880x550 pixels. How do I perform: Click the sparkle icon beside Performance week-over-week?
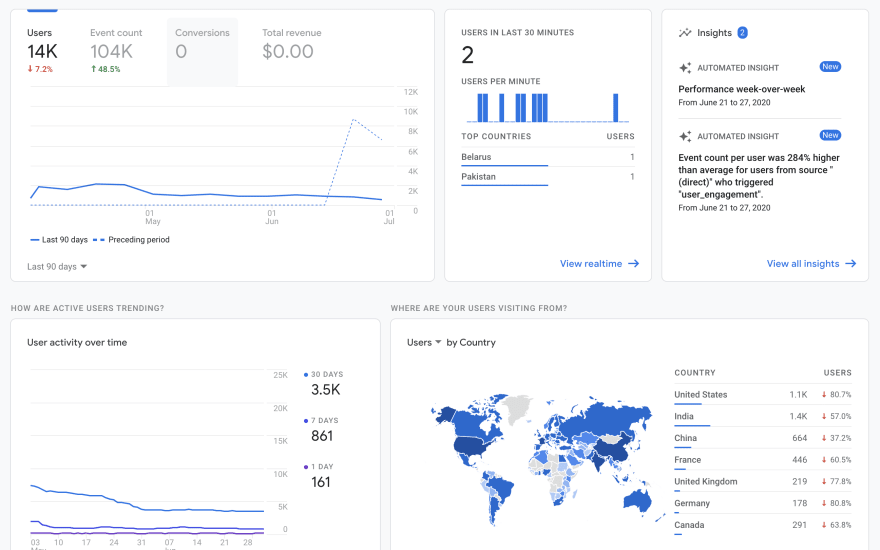point(685,68)
